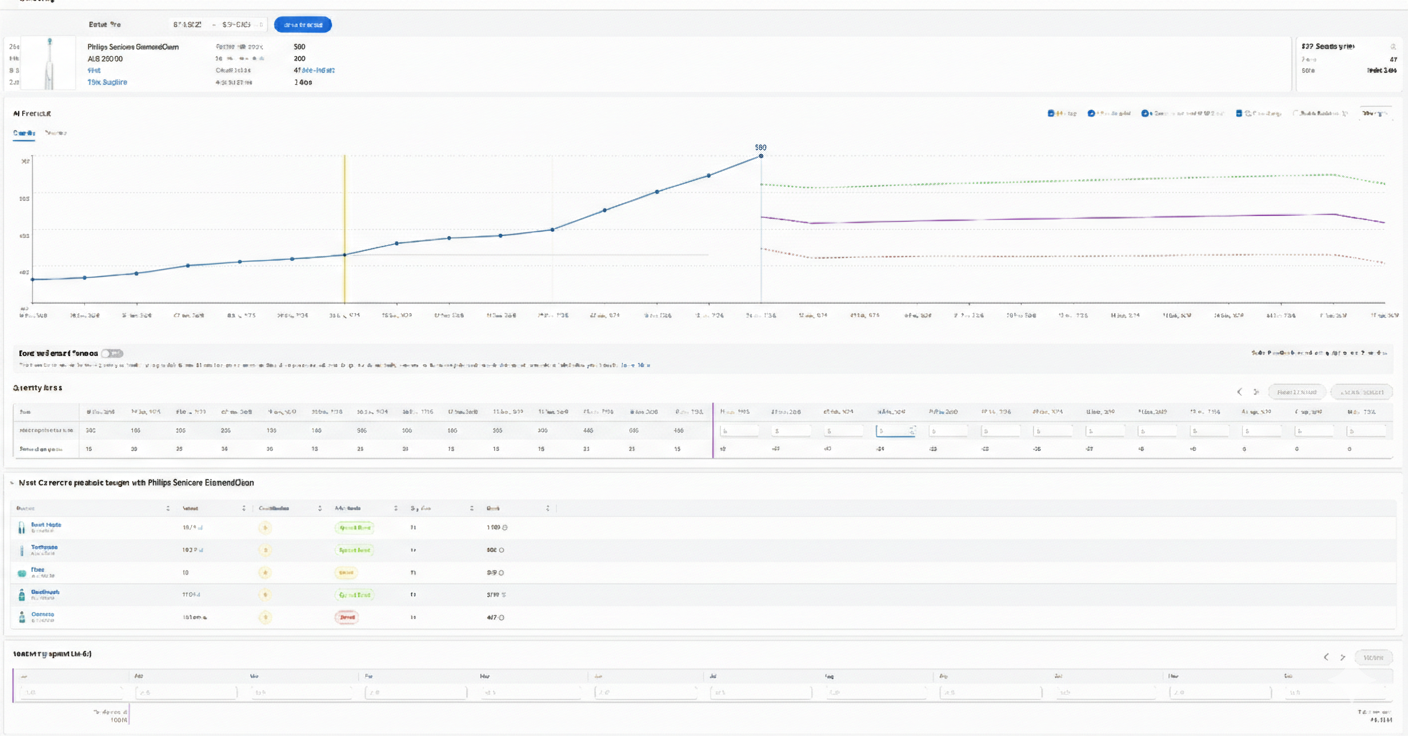Select the Charts tab
This screenshot has height=736, width=1408.
click(23, 131)
